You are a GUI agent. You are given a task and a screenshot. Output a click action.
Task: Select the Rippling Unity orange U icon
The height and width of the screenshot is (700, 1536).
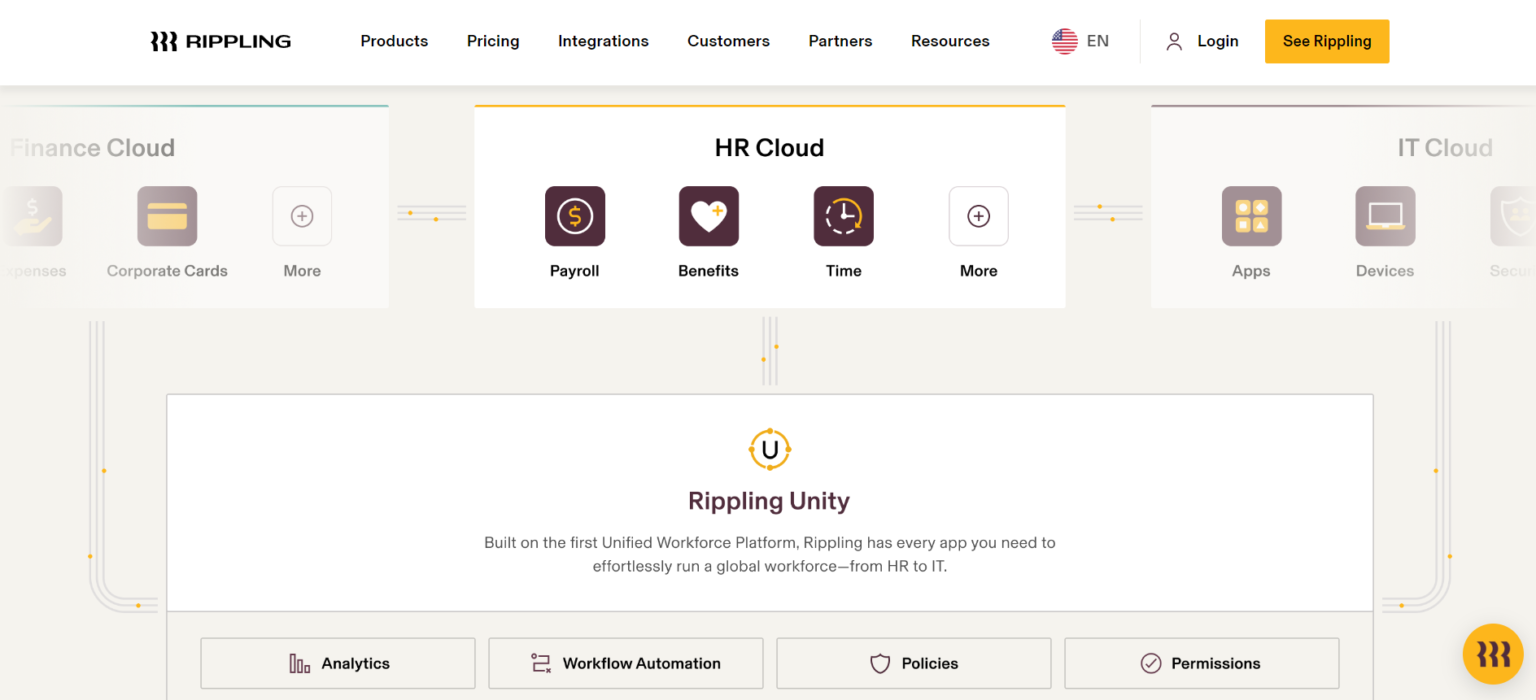769,449
